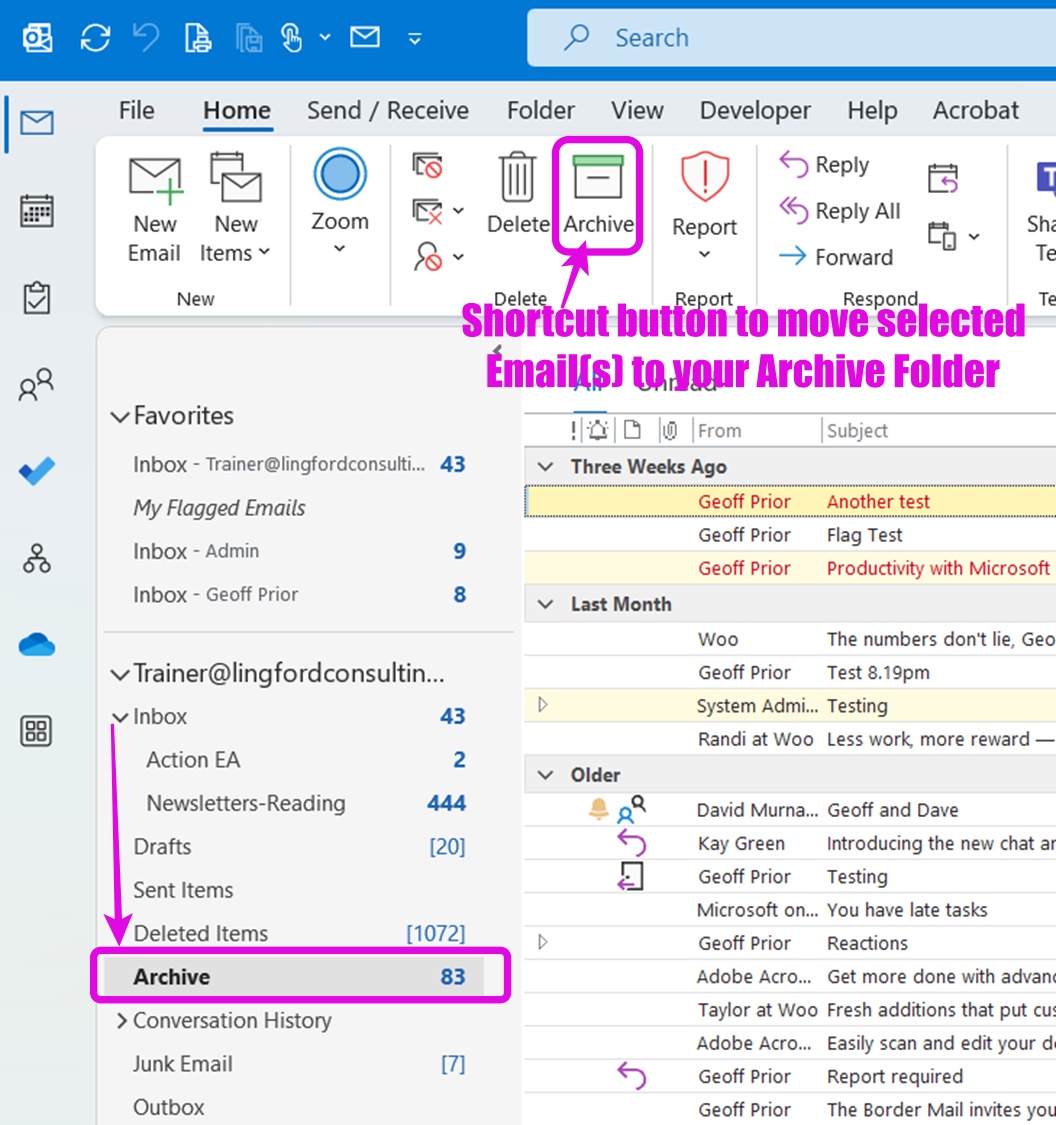Switch to the Developer ribbon tab
Image resolution: width=1056 pixels, height=1125 pixels.
755,110
